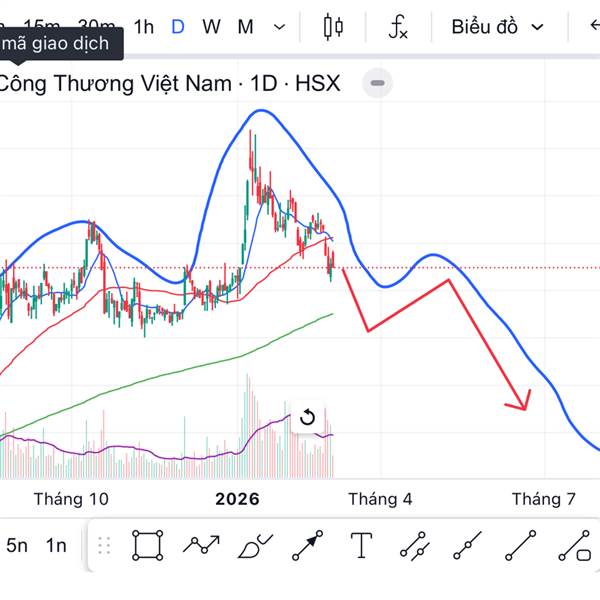Select the W weekly interval
The image size is (600, 600).
(211, 27)
